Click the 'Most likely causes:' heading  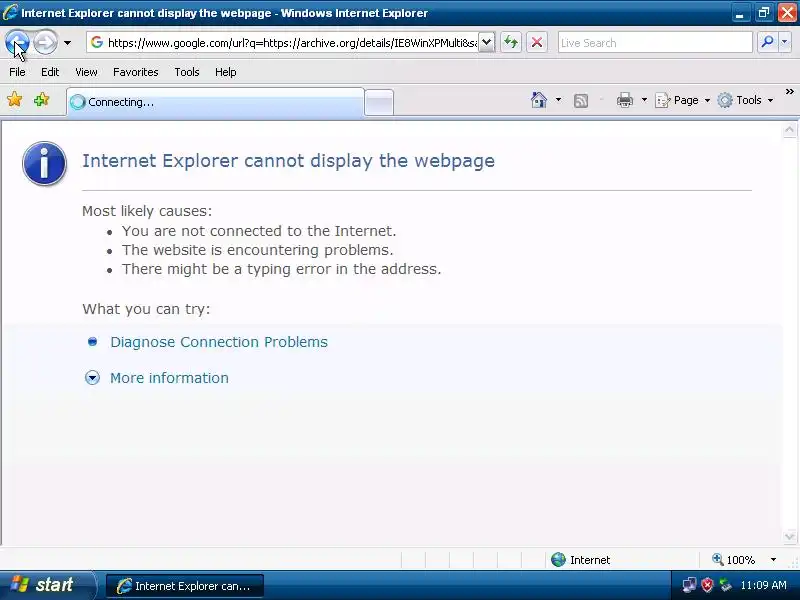click(x=147, y=211)
